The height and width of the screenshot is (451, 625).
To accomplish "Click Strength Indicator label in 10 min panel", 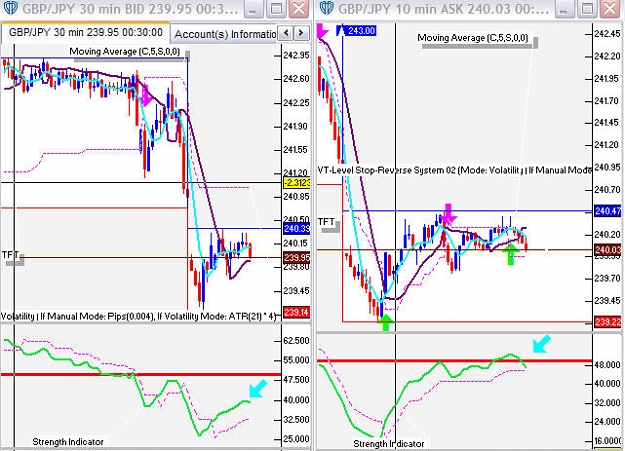I will pyautogui.click(x=389, y=443).
